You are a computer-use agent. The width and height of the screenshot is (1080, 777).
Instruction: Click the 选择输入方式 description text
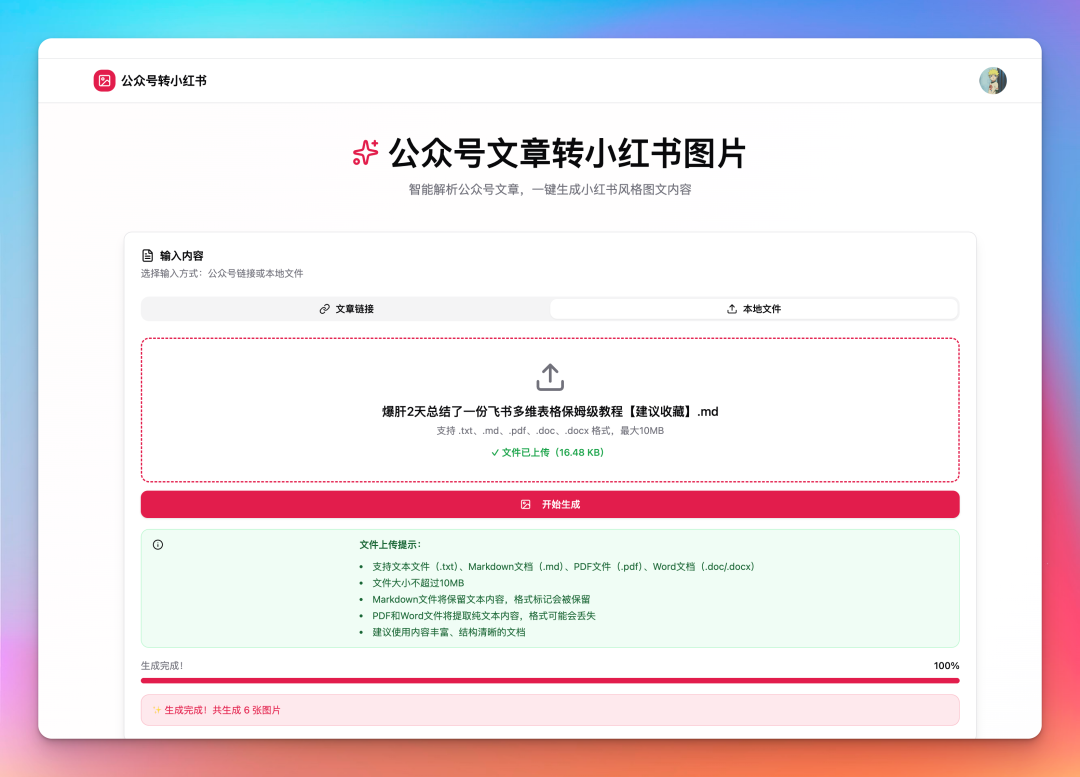click(222, 273)
